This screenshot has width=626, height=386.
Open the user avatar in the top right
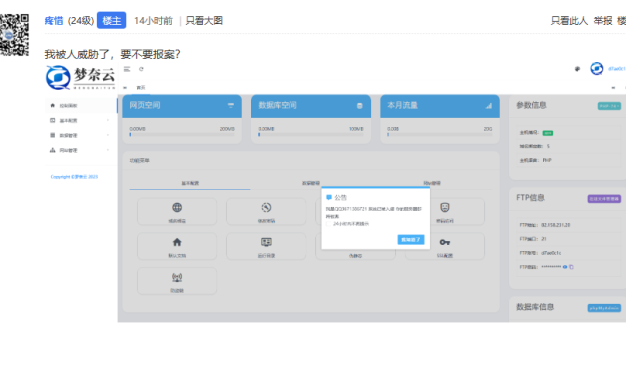pos(597,69)
